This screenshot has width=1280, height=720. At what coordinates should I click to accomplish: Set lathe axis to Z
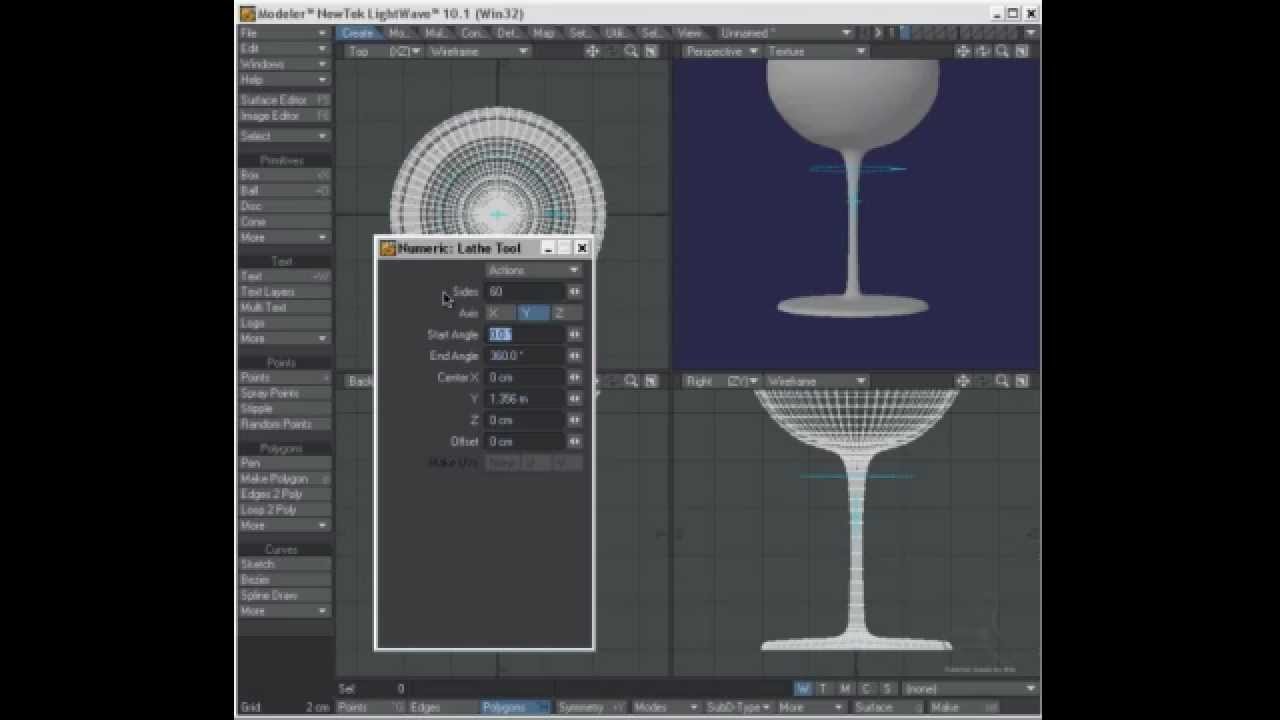(x=558, y=313)
